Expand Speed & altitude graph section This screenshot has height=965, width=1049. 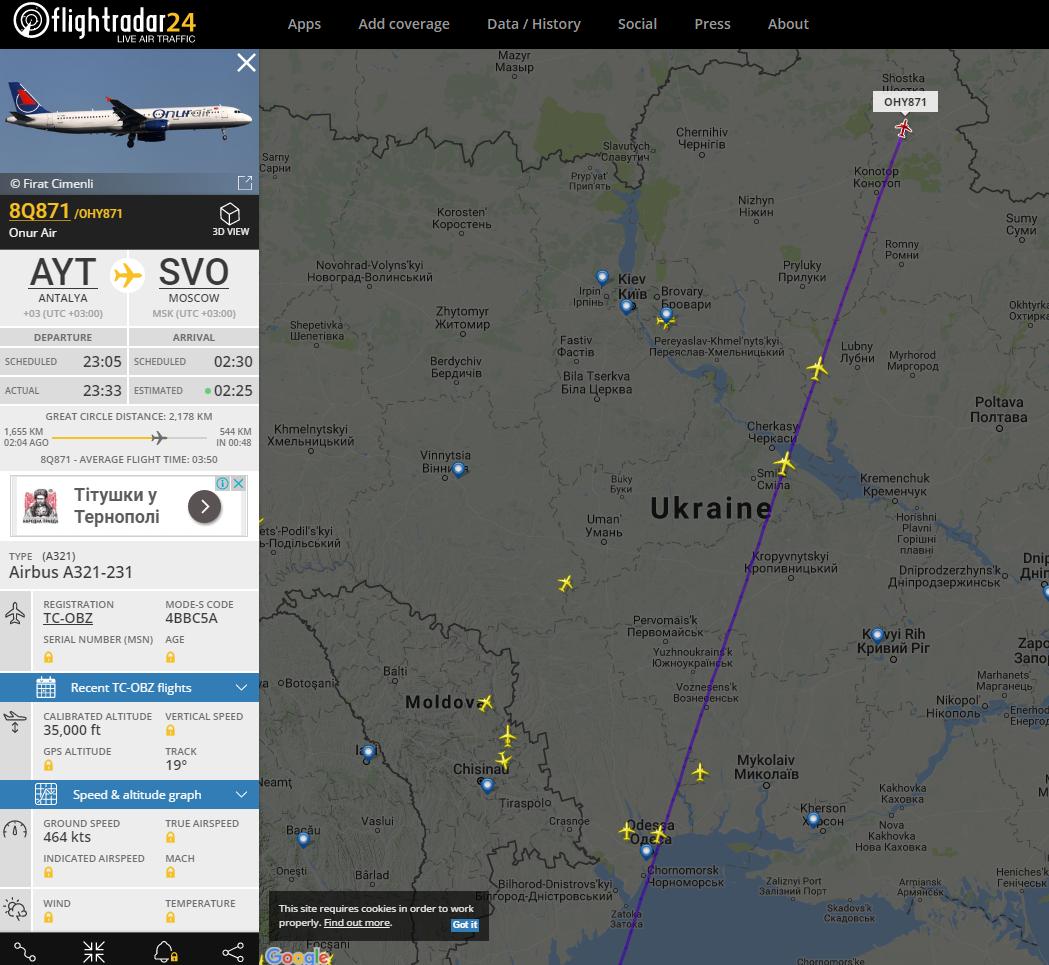(x=130, y=794)
